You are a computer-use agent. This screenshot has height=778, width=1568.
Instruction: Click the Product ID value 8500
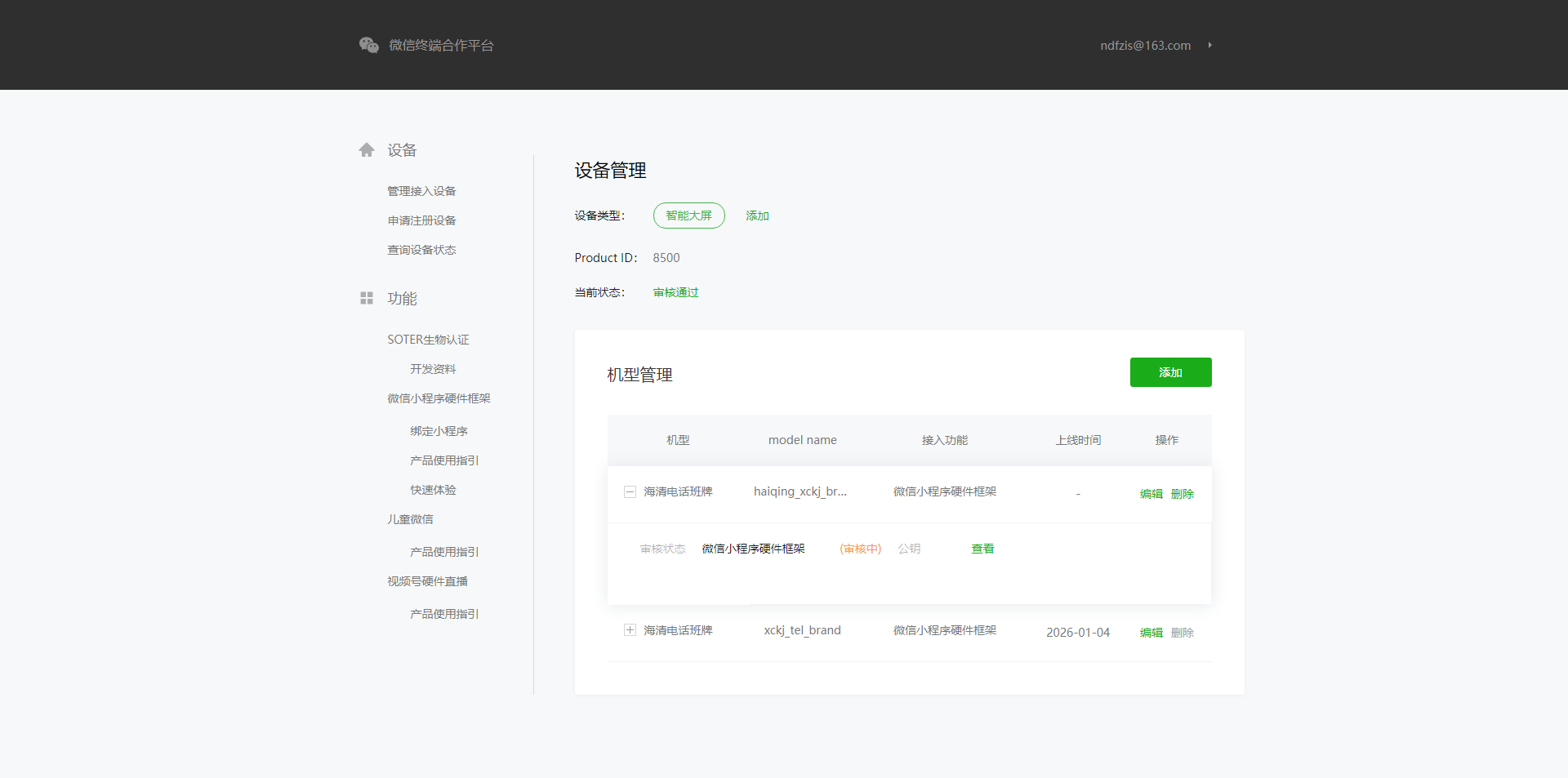(666, 258)
